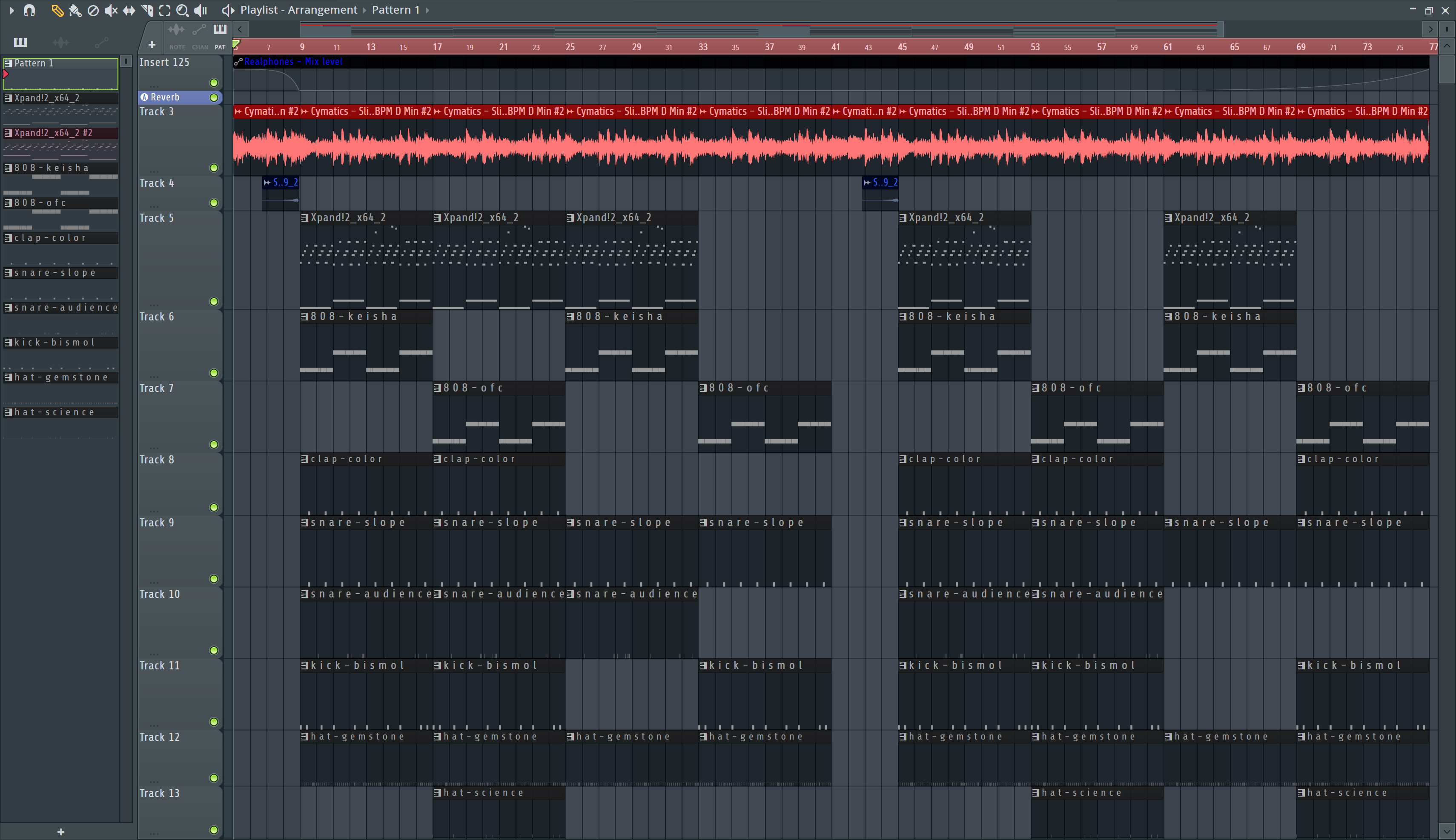Switch performance mode to PAT
Viewport: 1456px width, 840px height.
[220, 36]
